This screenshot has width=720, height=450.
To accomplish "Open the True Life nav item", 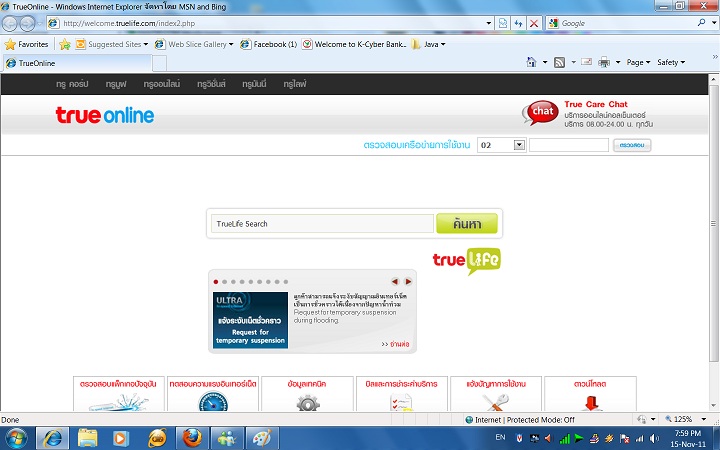I will pyautogui.click(x=295, y=84).
